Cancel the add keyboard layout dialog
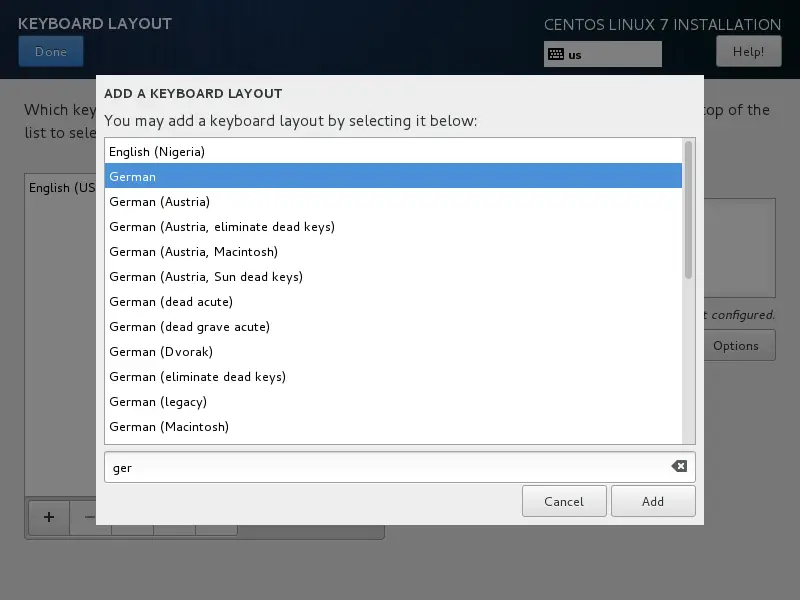This screenshot has height=600, width=800. point(564,502)
